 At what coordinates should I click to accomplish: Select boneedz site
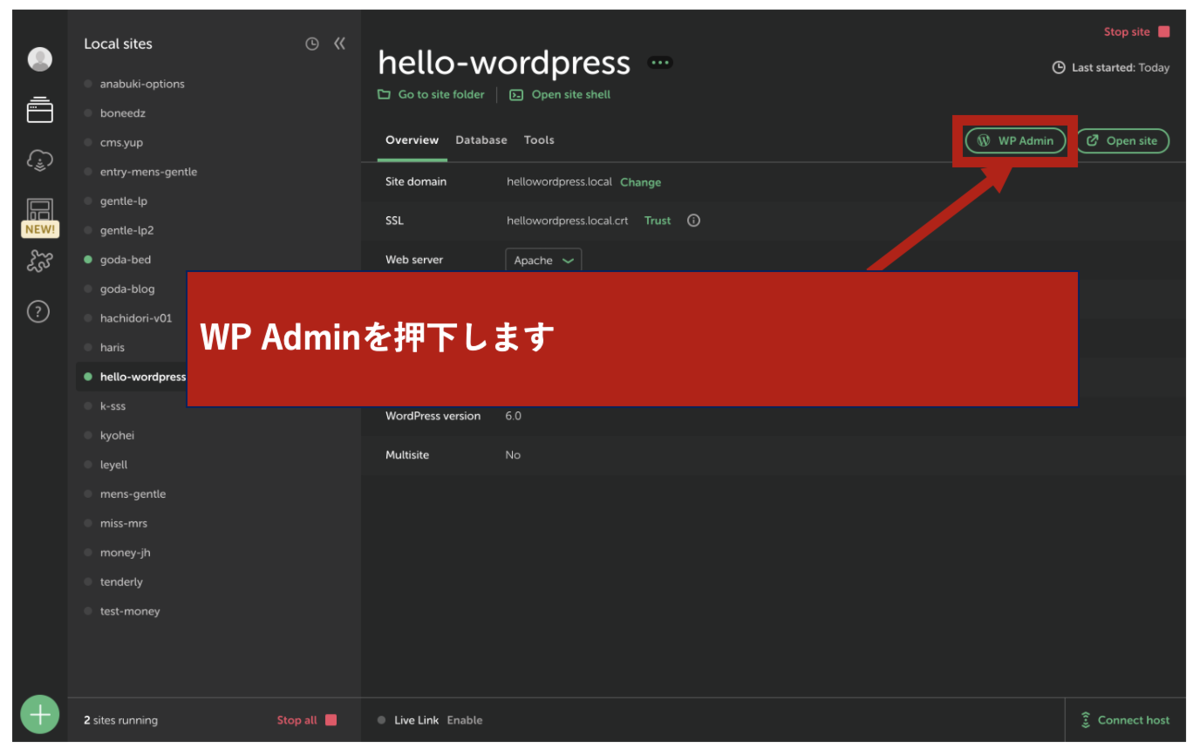coord(123,113)
